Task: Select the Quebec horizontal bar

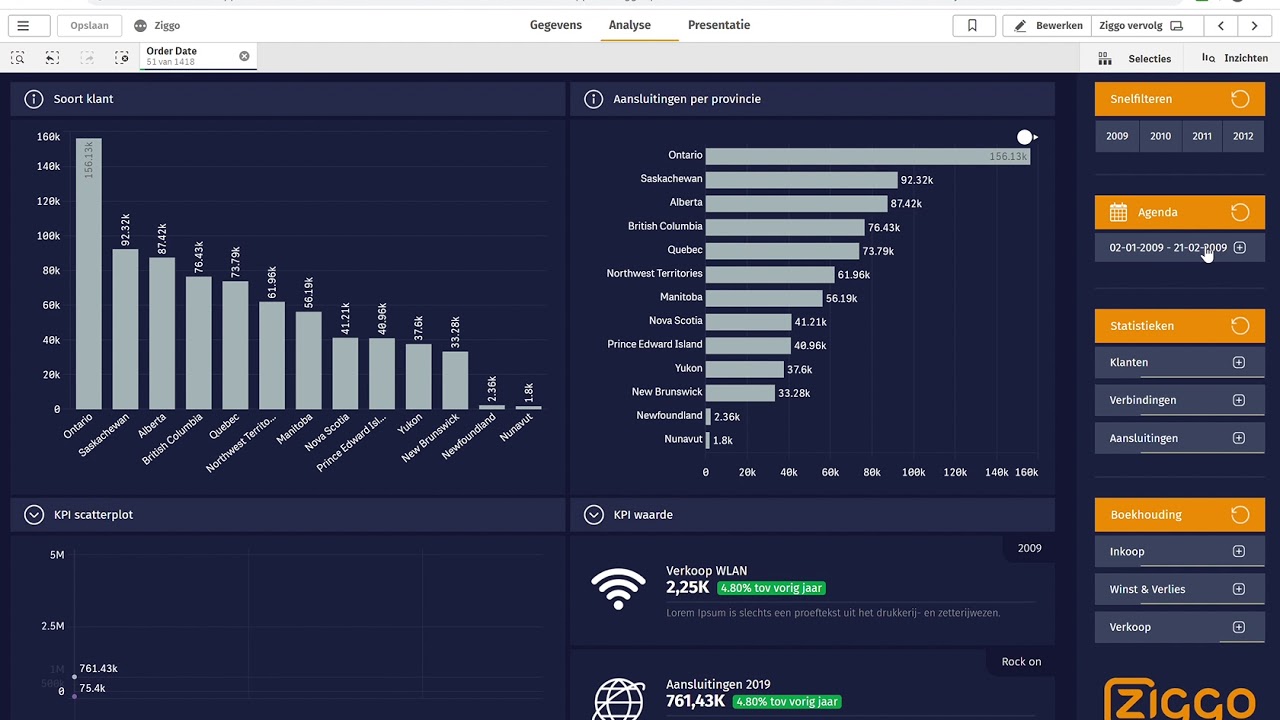Action: (782, 250)
